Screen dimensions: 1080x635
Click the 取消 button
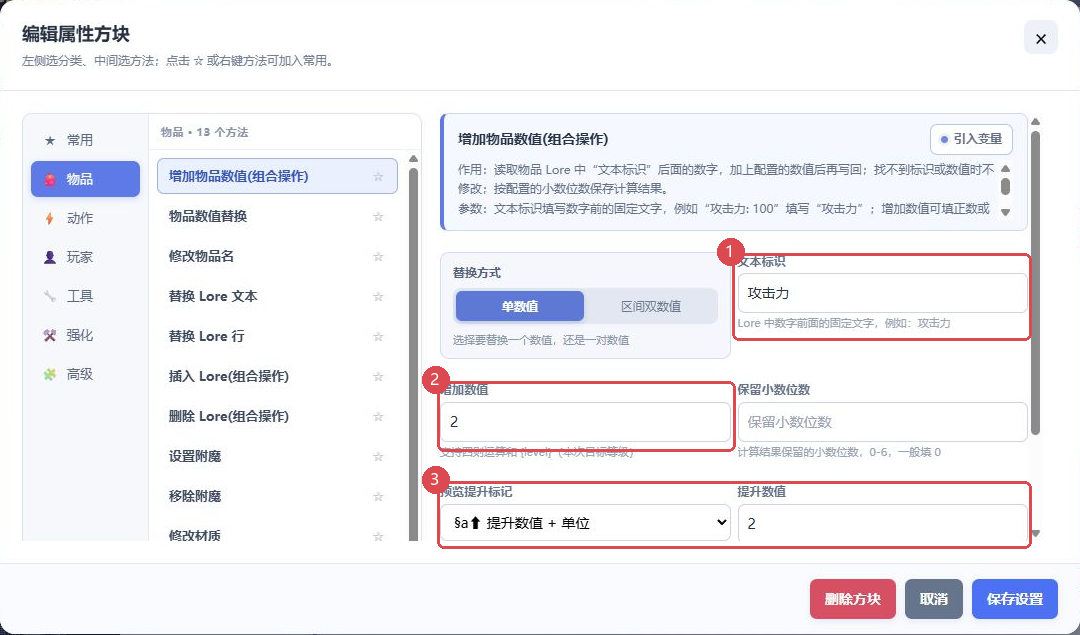pos(934,599)
